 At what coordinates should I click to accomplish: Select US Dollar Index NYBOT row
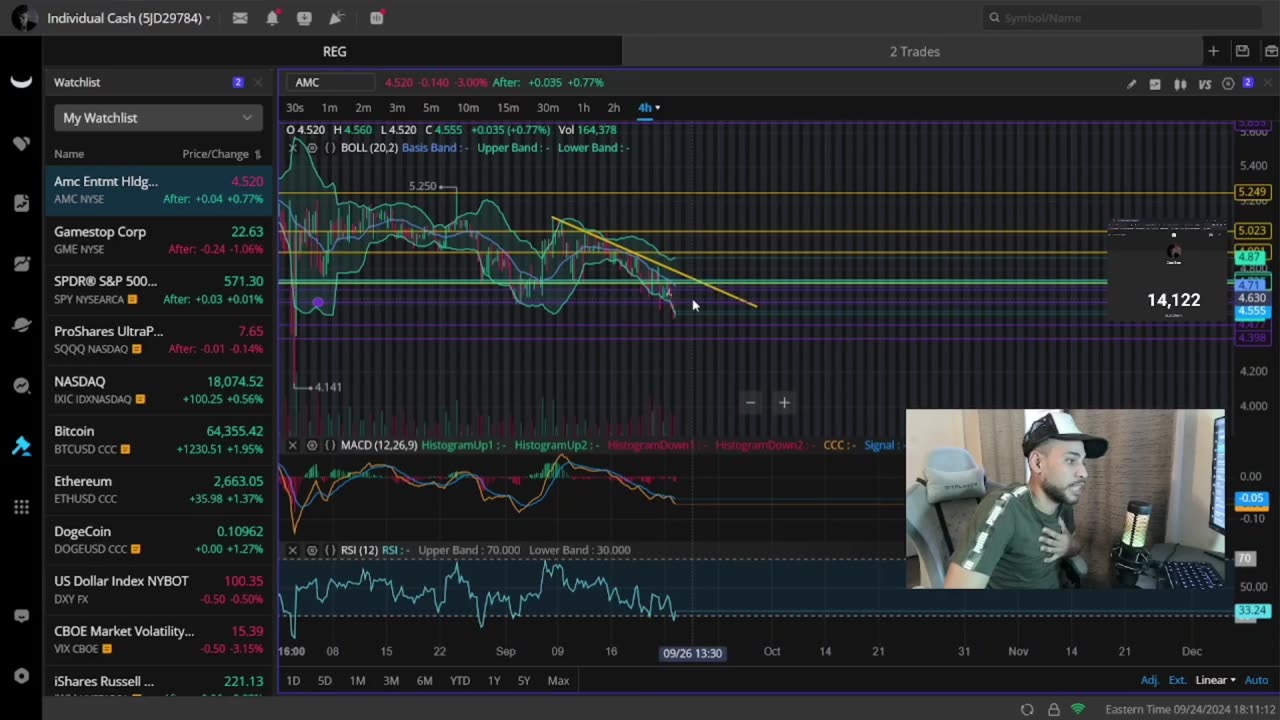point(158,590)
